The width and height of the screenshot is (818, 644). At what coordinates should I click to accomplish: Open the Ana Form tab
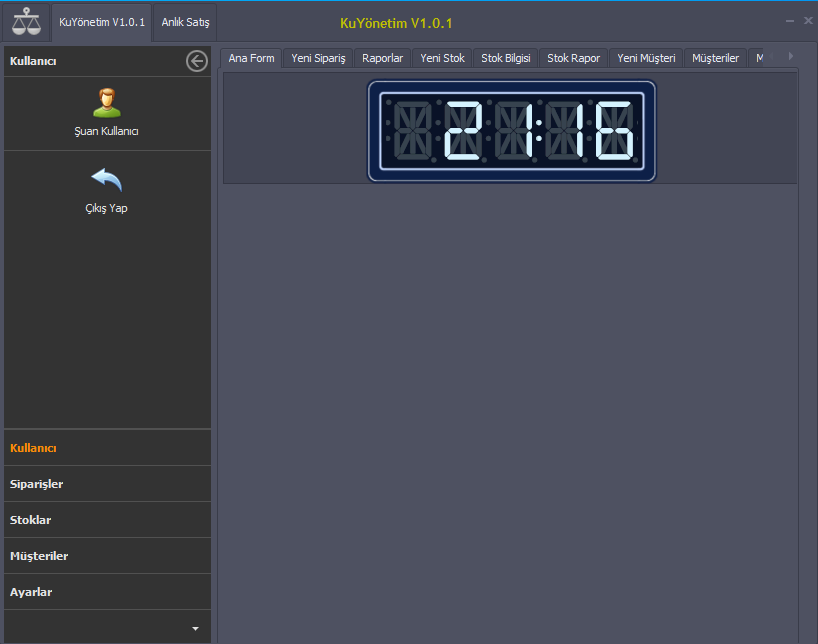251,58
